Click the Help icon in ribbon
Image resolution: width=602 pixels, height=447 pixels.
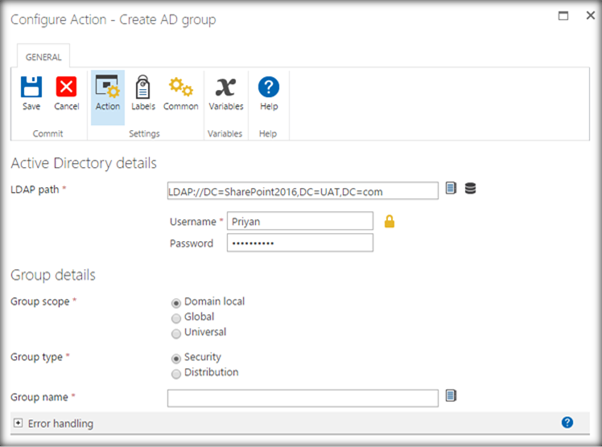tap(268, 88)
